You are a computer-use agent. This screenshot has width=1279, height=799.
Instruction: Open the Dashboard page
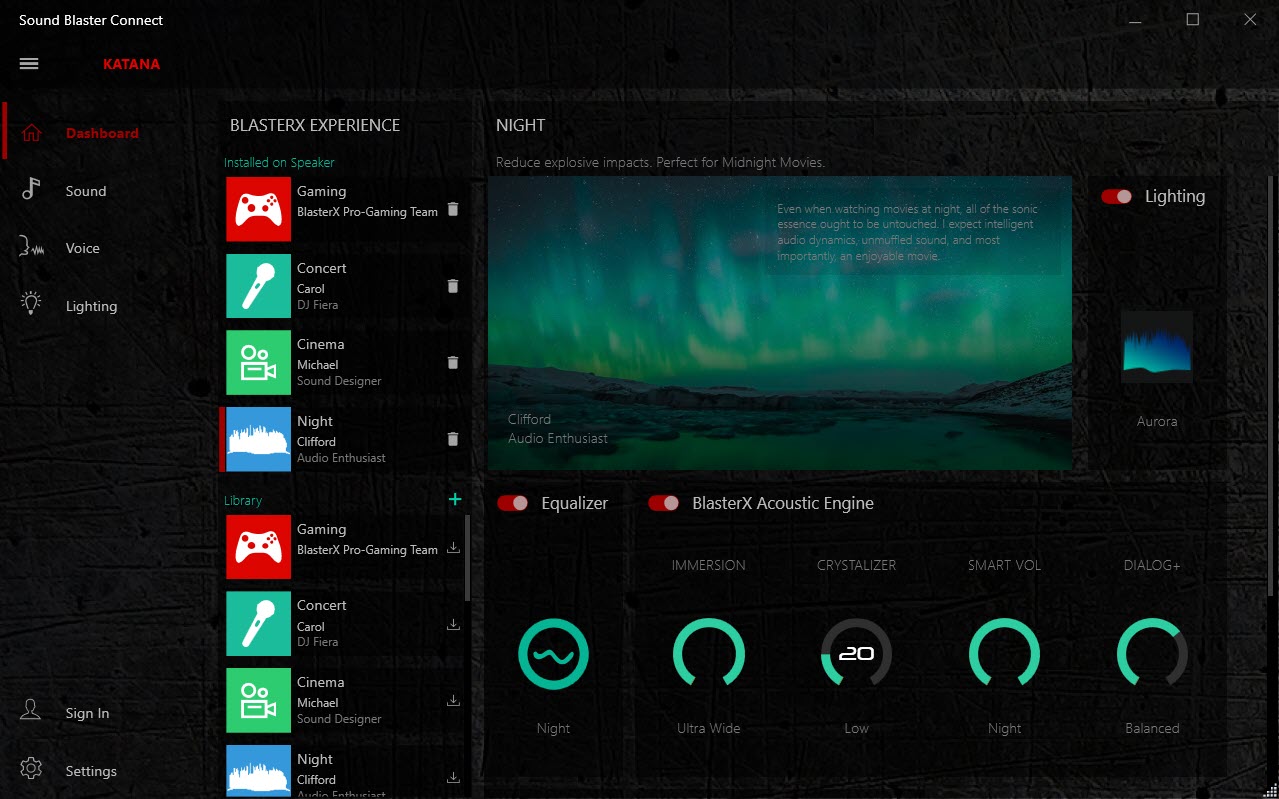point(102,133)
